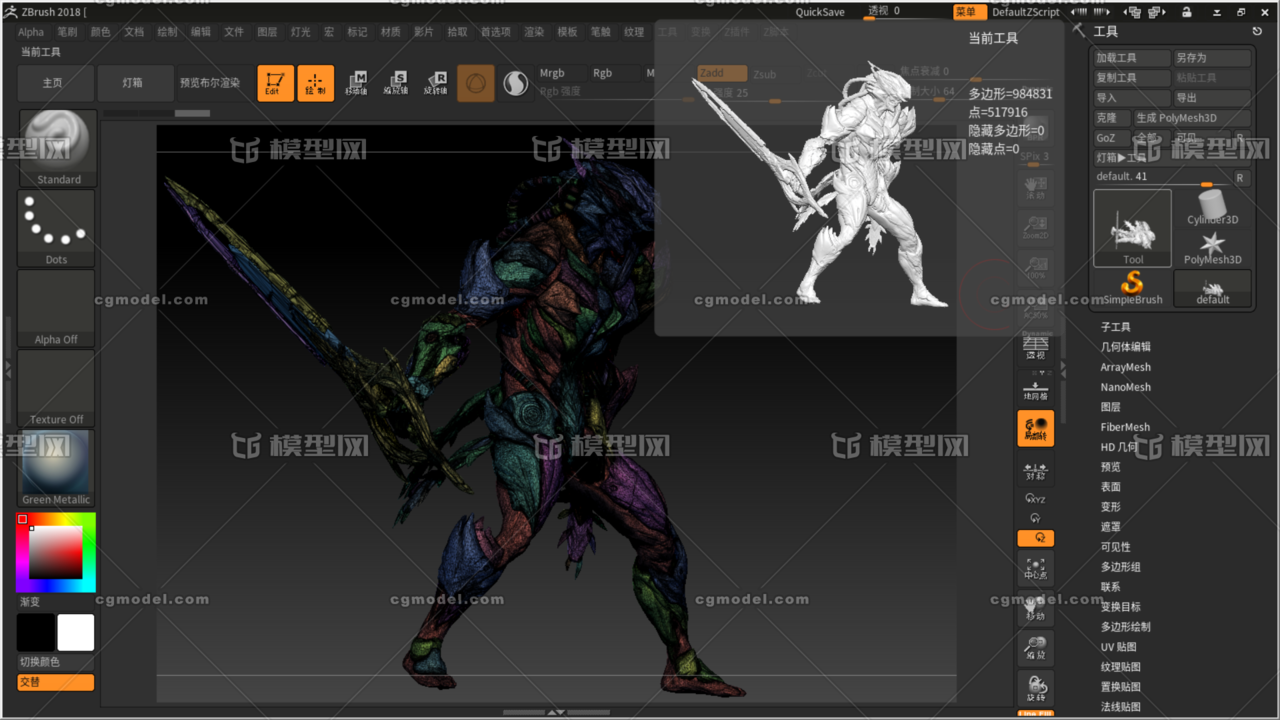Open the Alpha menu
Image resolution: width=1280 pixels, height=720 pixels.
pyautogui.click(x=31, y=32)
